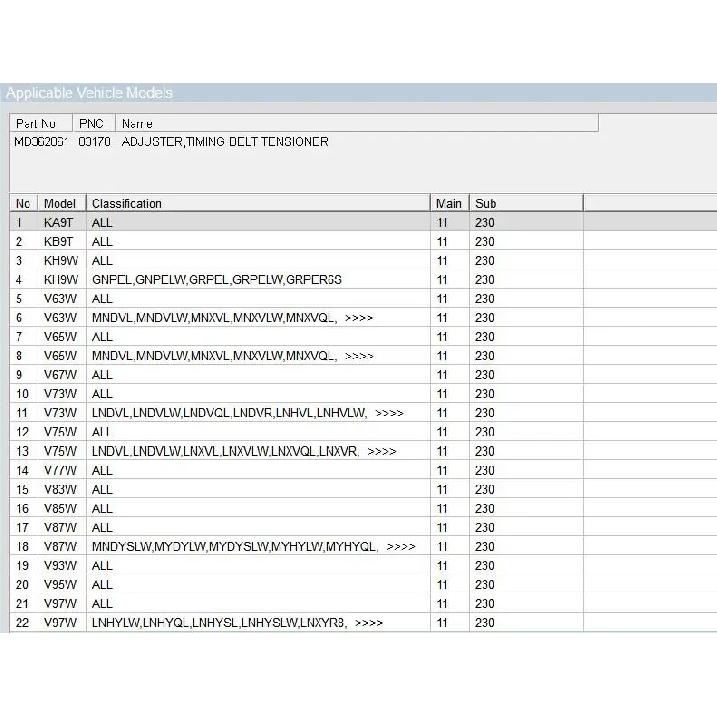Click the Applicable Vehicle Models title bar
Screen dimensions: 717x717
point(358,93)
